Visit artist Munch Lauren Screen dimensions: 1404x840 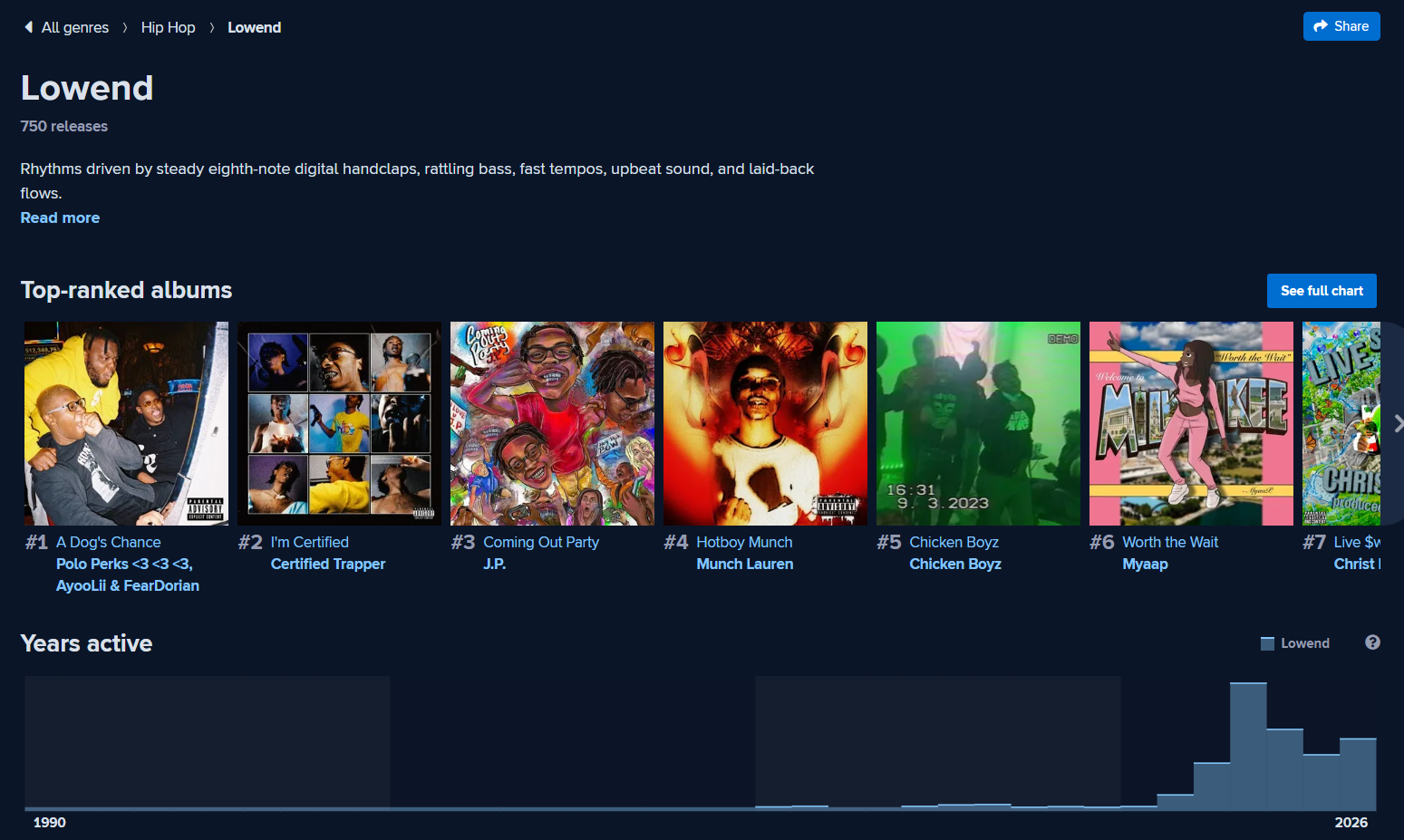pyautogui.click(x=745, y=564)
